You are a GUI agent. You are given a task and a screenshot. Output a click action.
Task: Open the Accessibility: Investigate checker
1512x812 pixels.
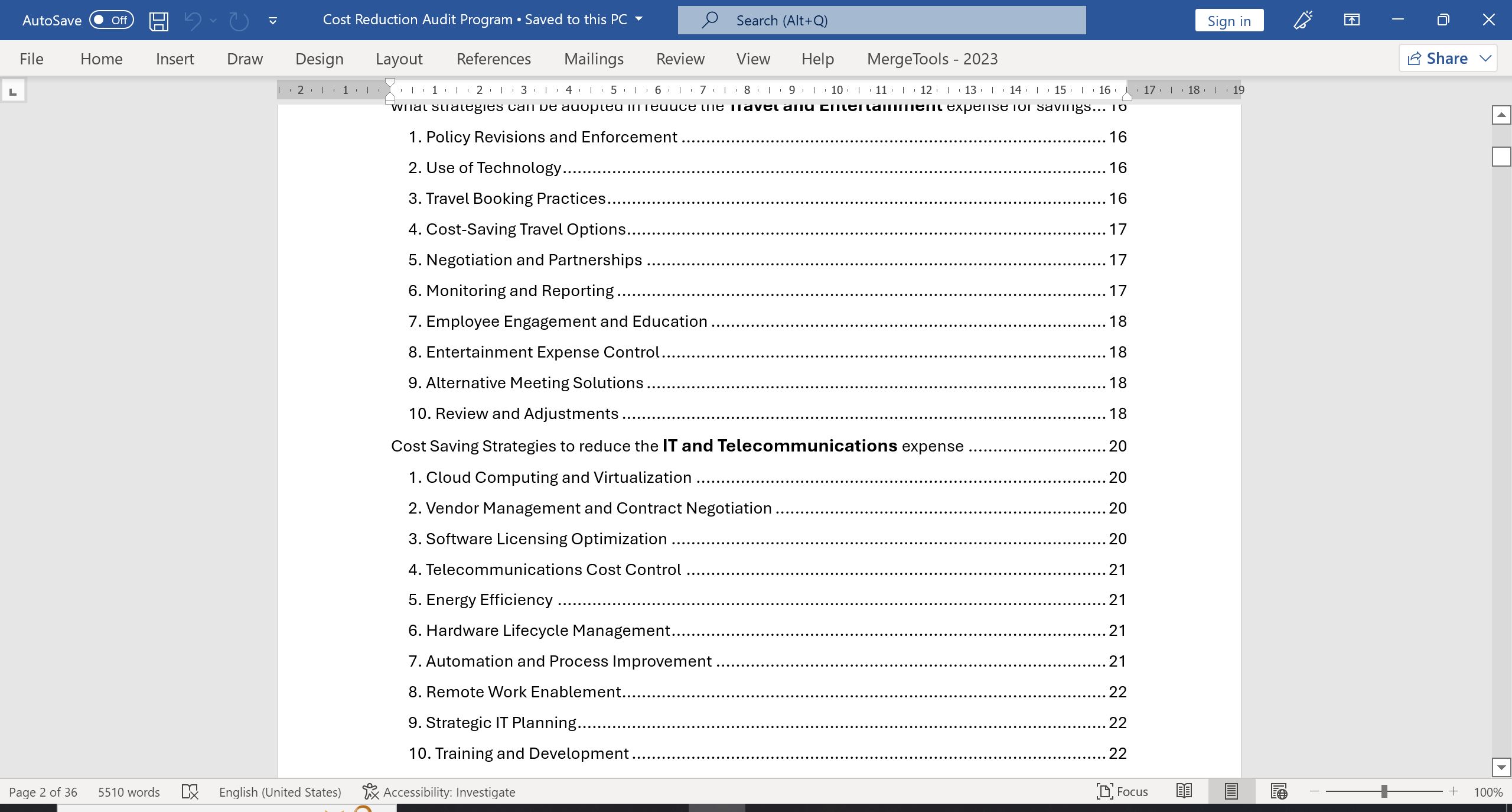coord(439,792)
